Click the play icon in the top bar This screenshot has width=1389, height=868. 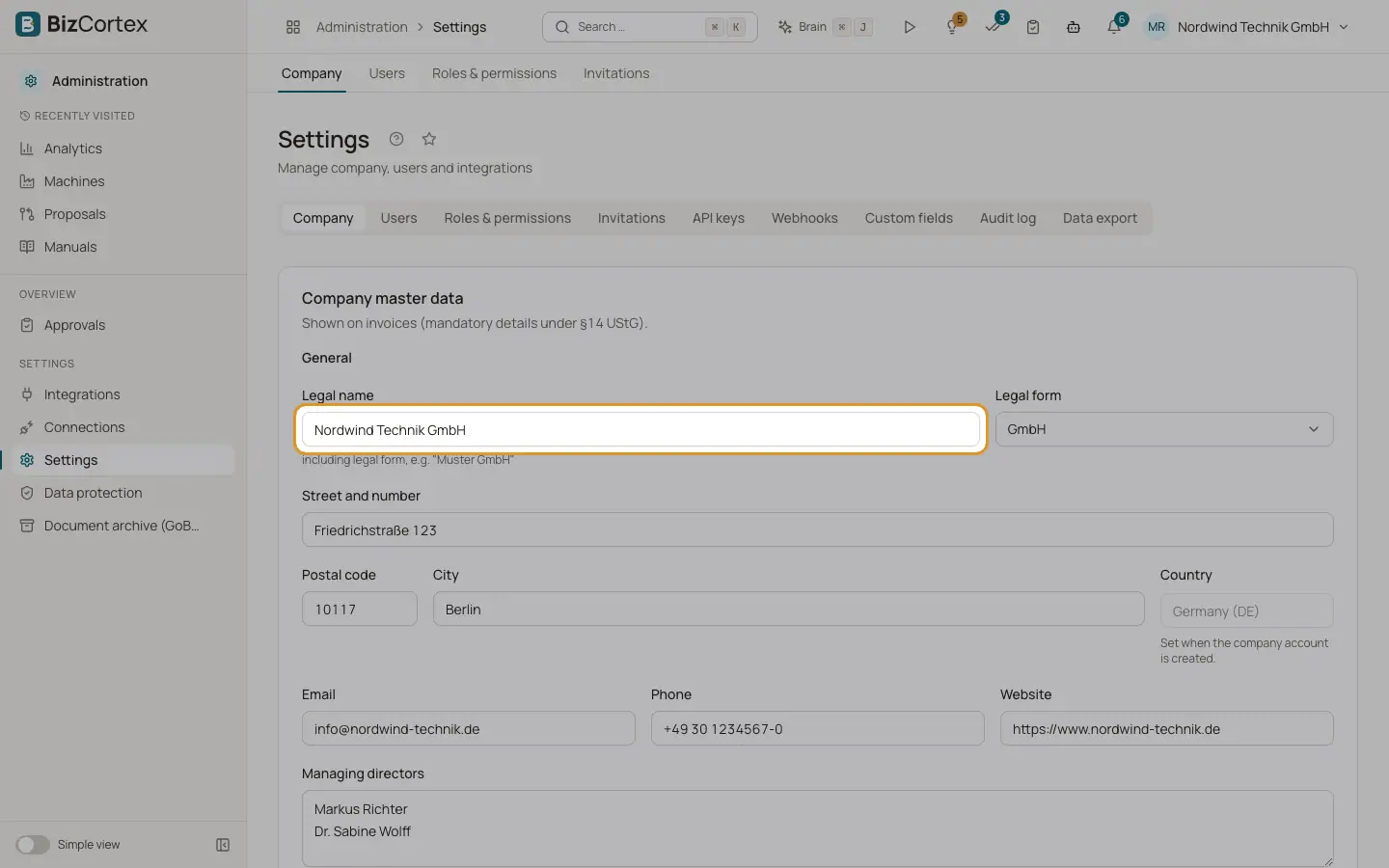pyautogui.click(x=909, y=27)
